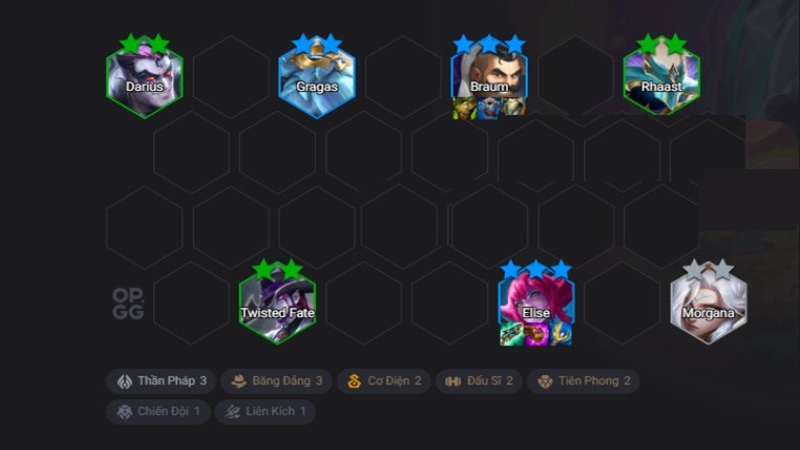Click the Morgana champion portrait

pos(709,303)
